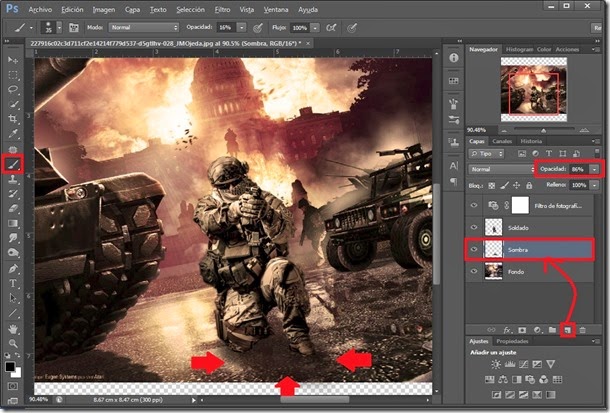Select the Crop tool
610x413 pixels.
[x=13, y=119]
